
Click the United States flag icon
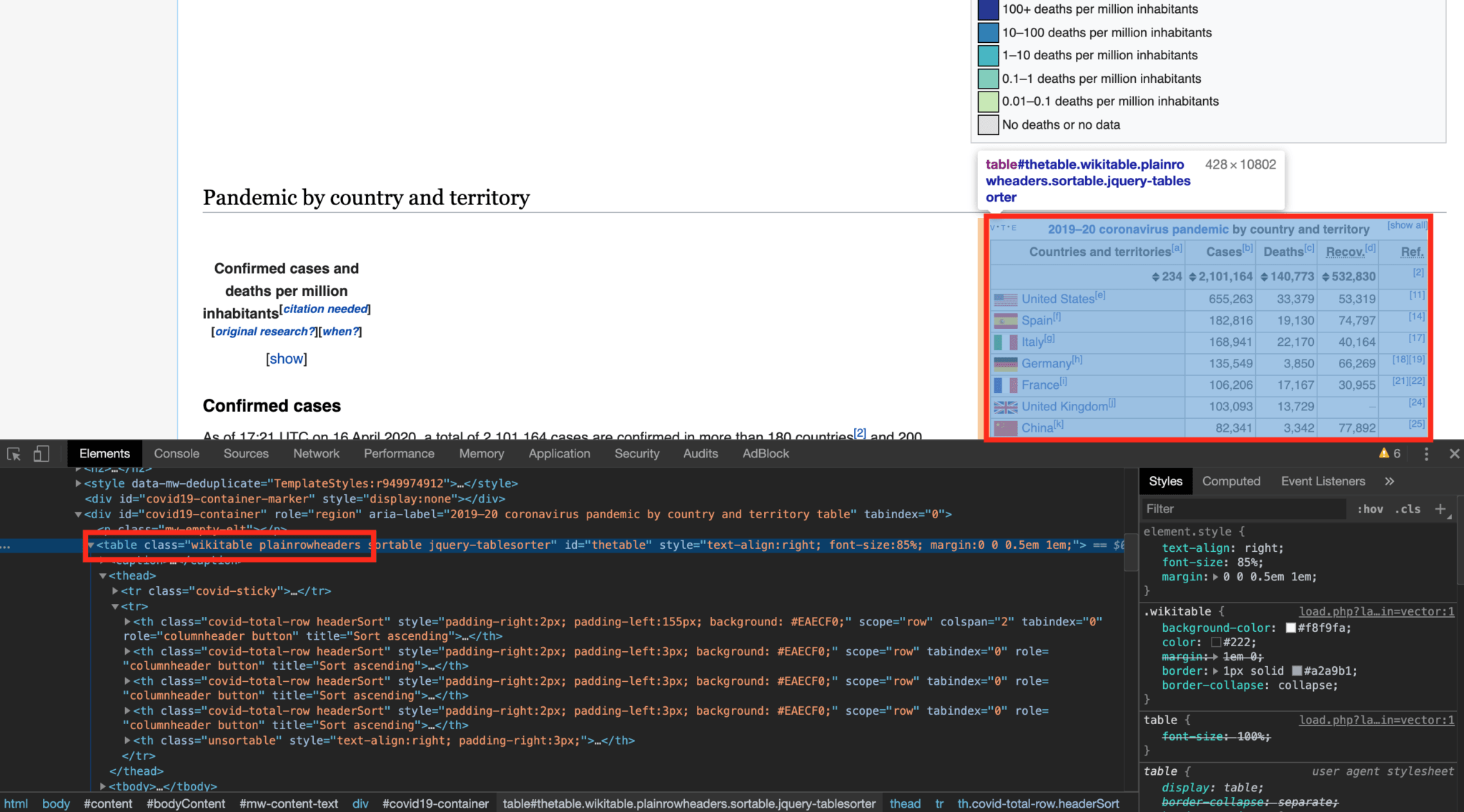1005,299
